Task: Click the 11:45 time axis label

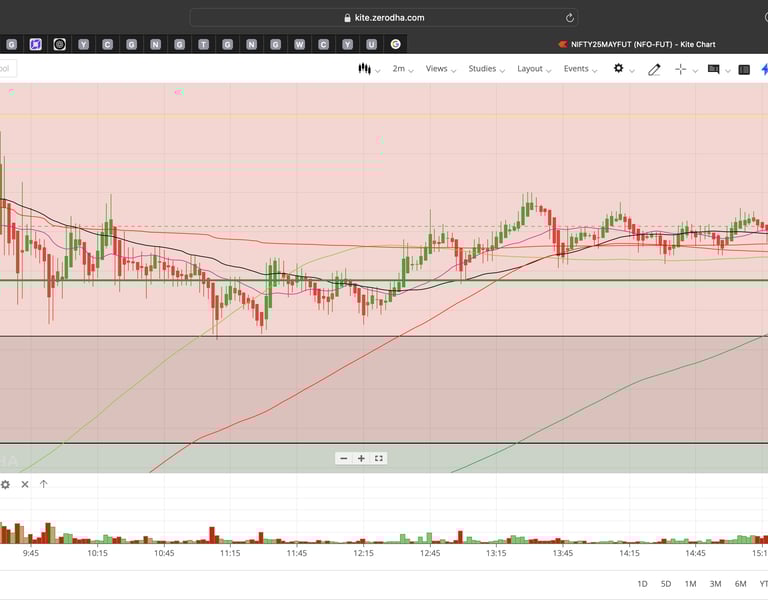Action: [296, 553]
